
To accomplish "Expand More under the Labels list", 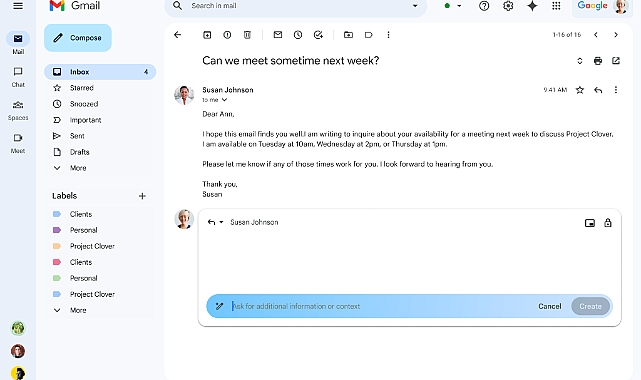I will click(78, 310).
